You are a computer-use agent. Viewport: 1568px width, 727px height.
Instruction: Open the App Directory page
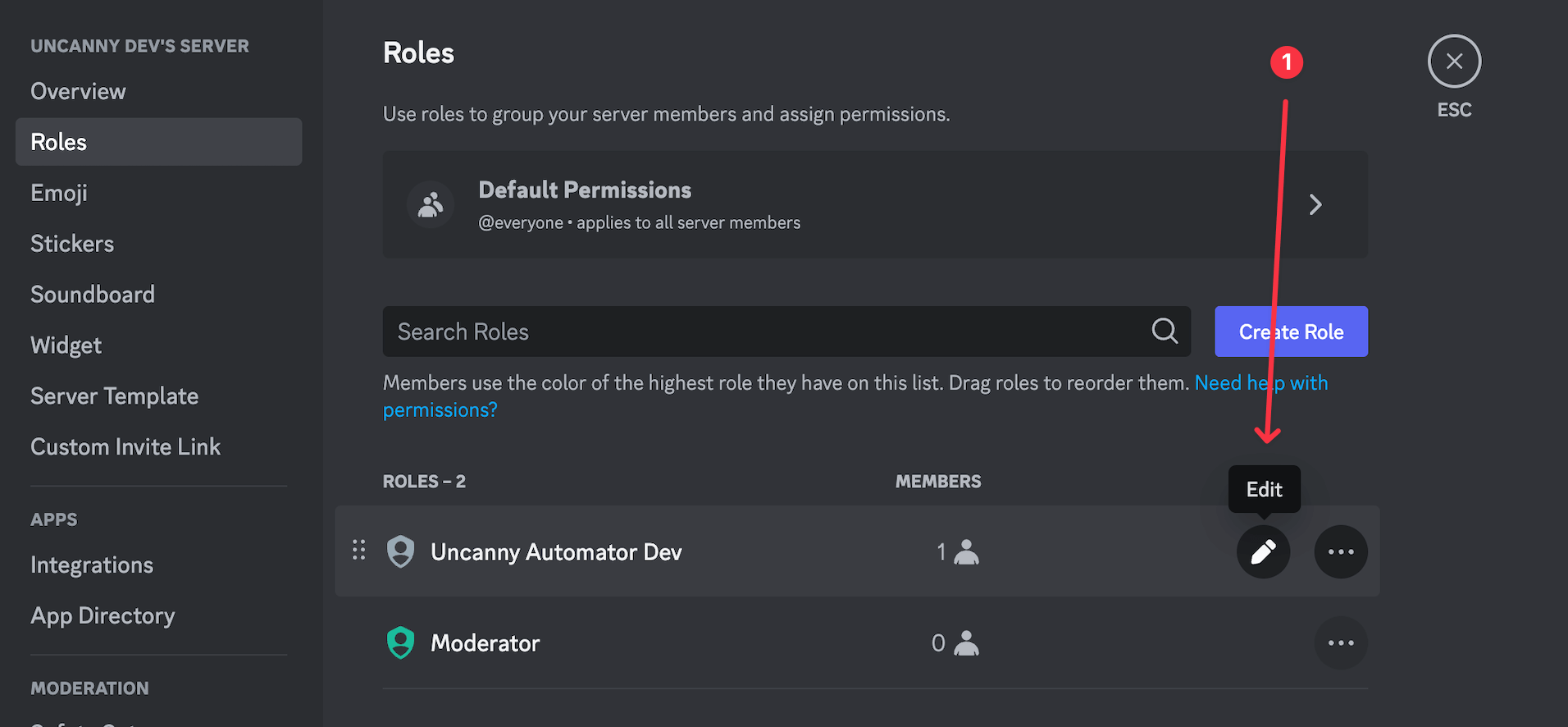103,615
